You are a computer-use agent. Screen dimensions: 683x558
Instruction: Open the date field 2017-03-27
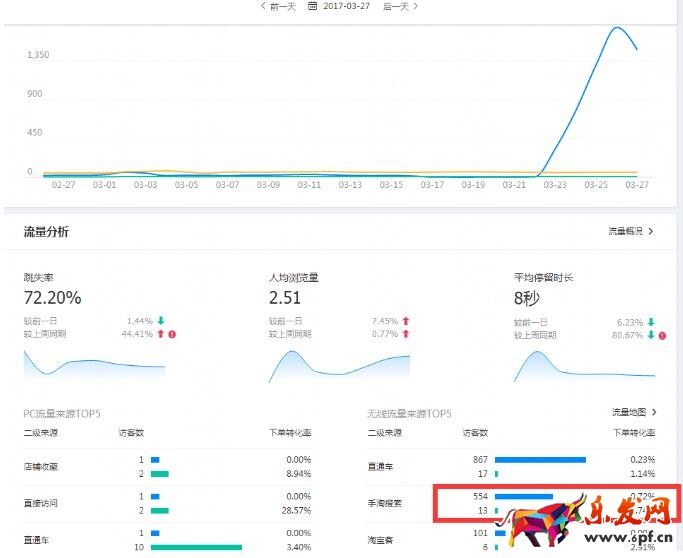(x=345, y=6)
